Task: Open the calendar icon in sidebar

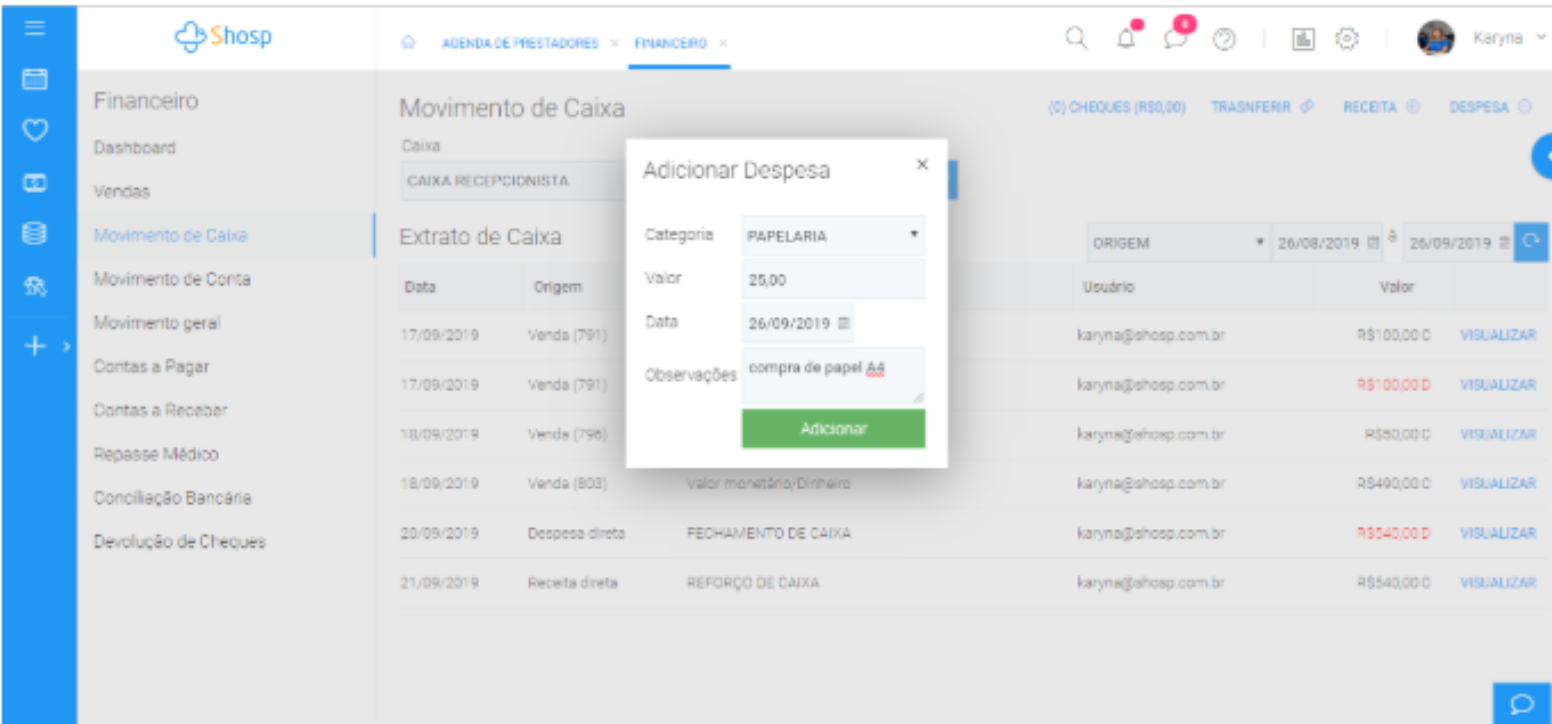Action: [x=35, y=78]
